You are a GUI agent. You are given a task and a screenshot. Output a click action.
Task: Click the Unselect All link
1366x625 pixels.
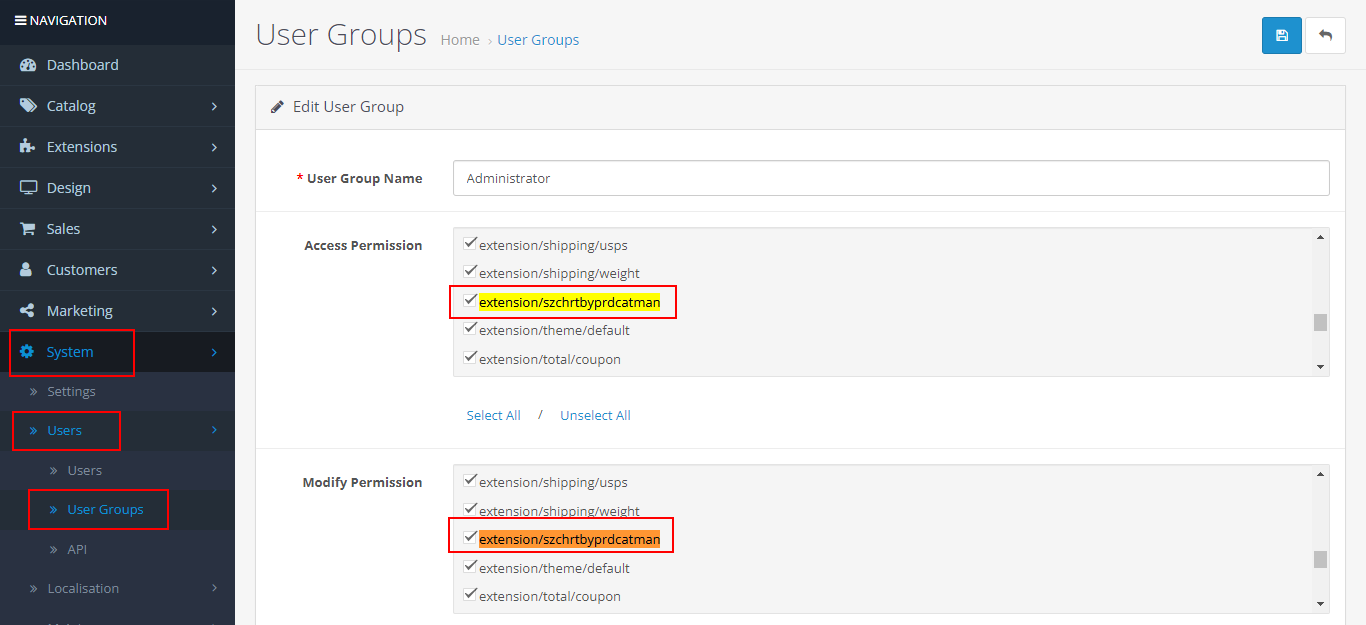coord(595,415)
